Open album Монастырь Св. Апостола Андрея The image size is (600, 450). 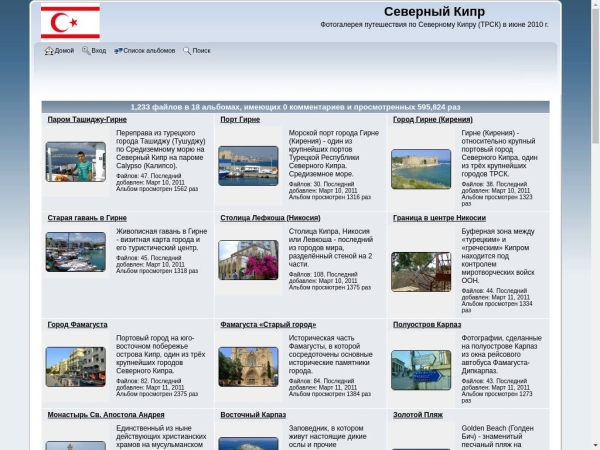click(x=106, y=414)
